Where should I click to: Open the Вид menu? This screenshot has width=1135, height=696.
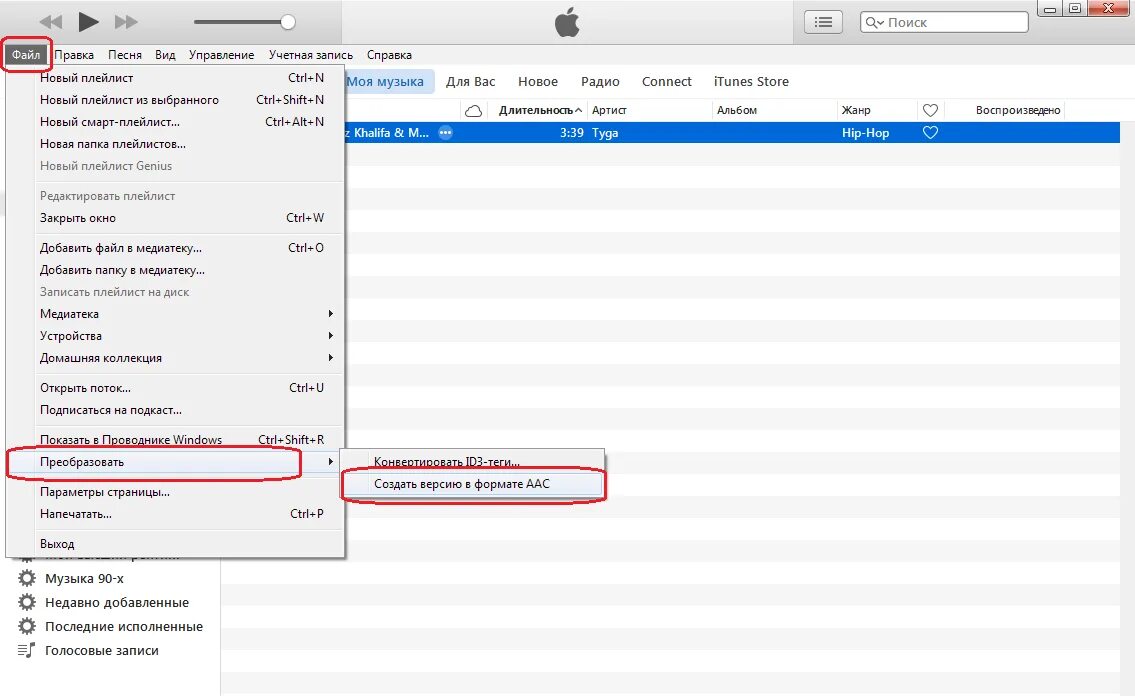[165, 55]
